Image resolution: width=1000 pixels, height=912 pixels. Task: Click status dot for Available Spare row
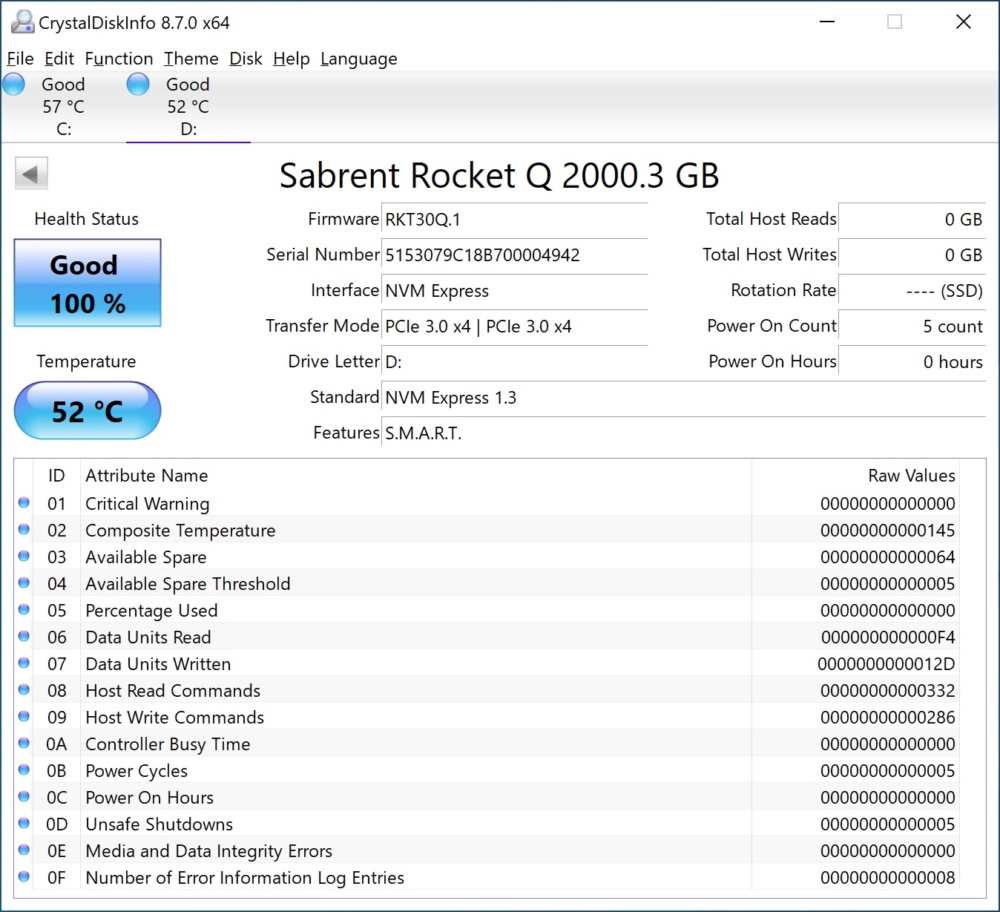(x=24, y=556)
